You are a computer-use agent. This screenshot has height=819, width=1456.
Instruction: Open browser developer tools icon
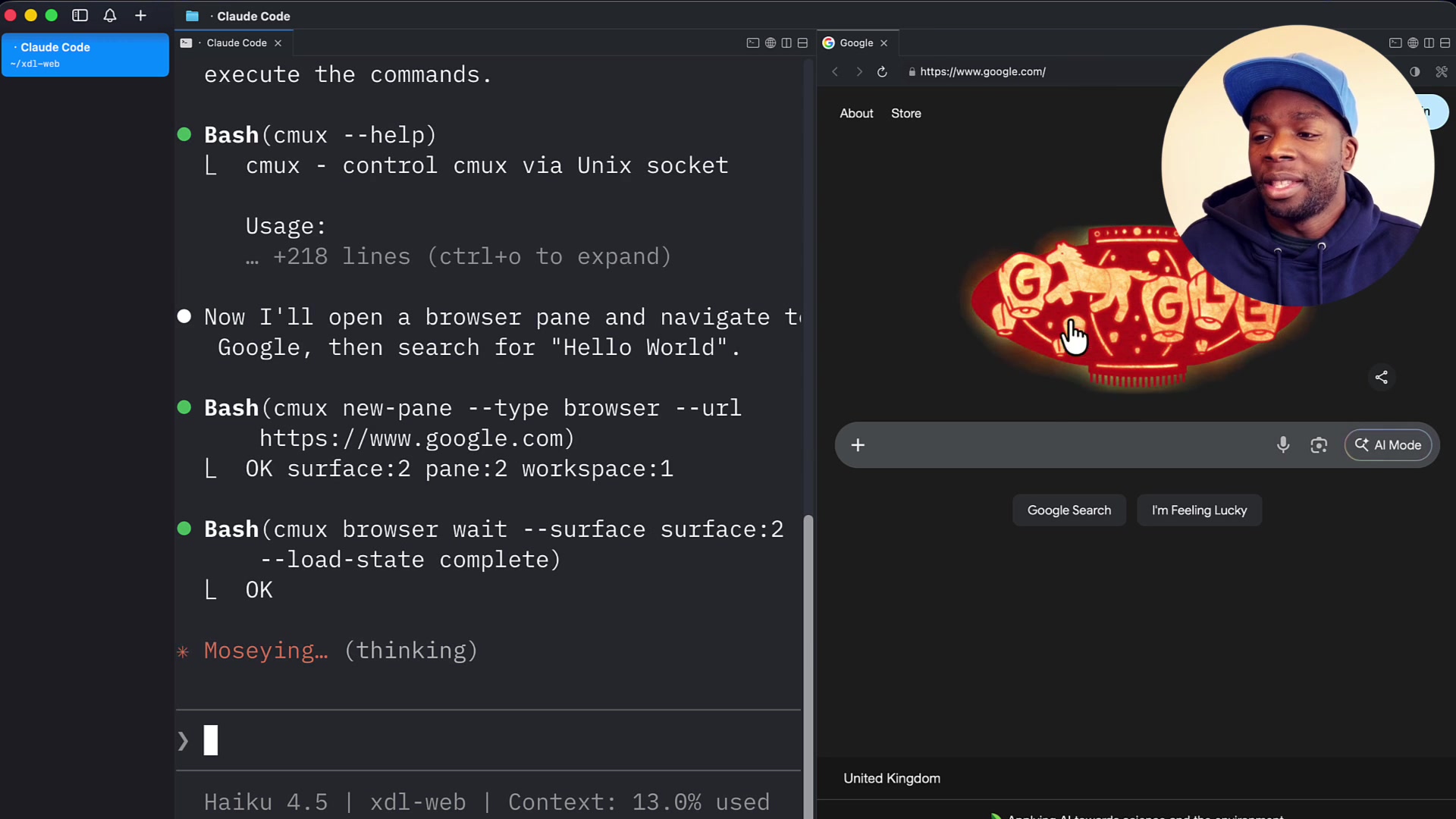(x=1441, y=71)
